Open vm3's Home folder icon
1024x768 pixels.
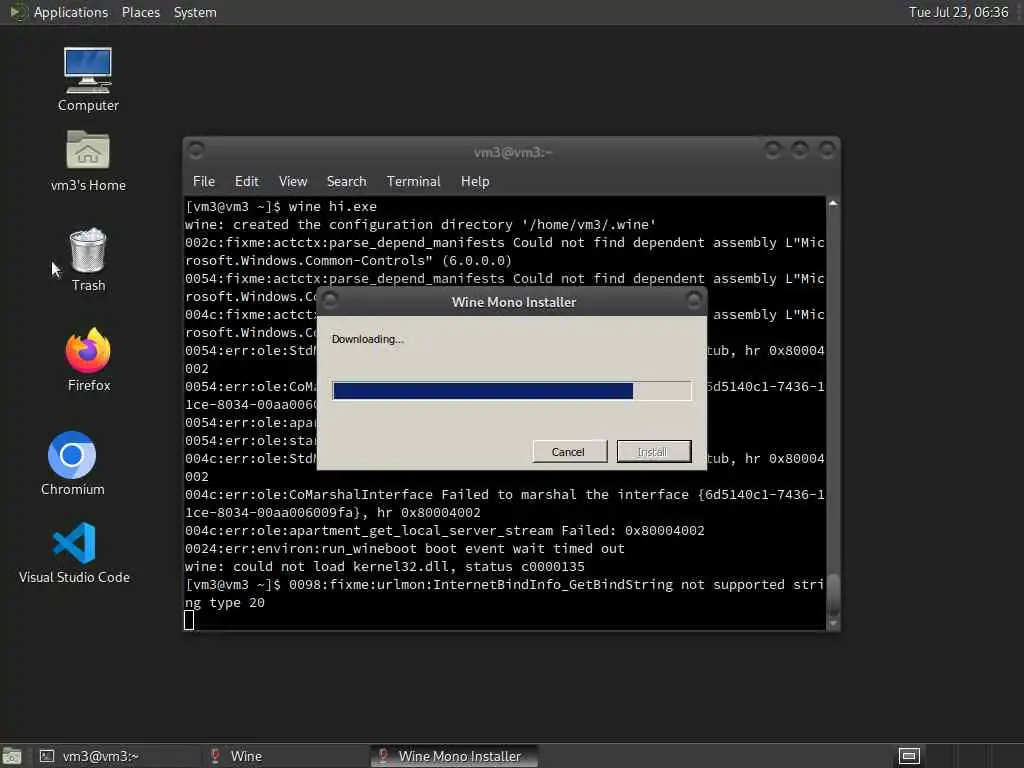pos(88,160)
